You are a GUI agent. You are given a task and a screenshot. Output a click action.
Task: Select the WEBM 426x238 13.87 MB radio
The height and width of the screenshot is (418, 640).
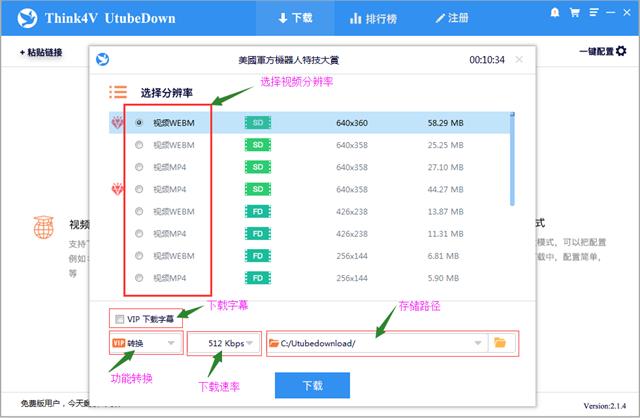(139, 211)
